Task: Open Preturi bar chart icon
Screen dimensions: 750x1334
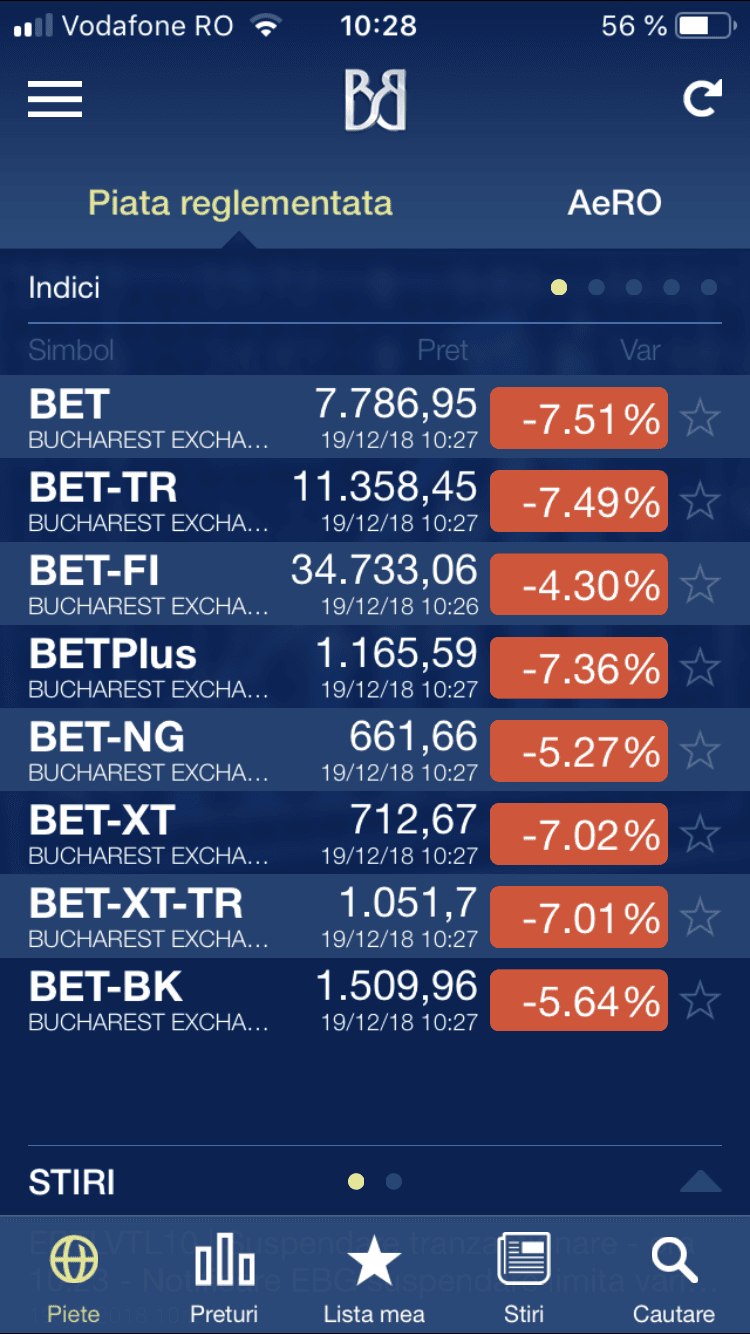Action: 224,1259
